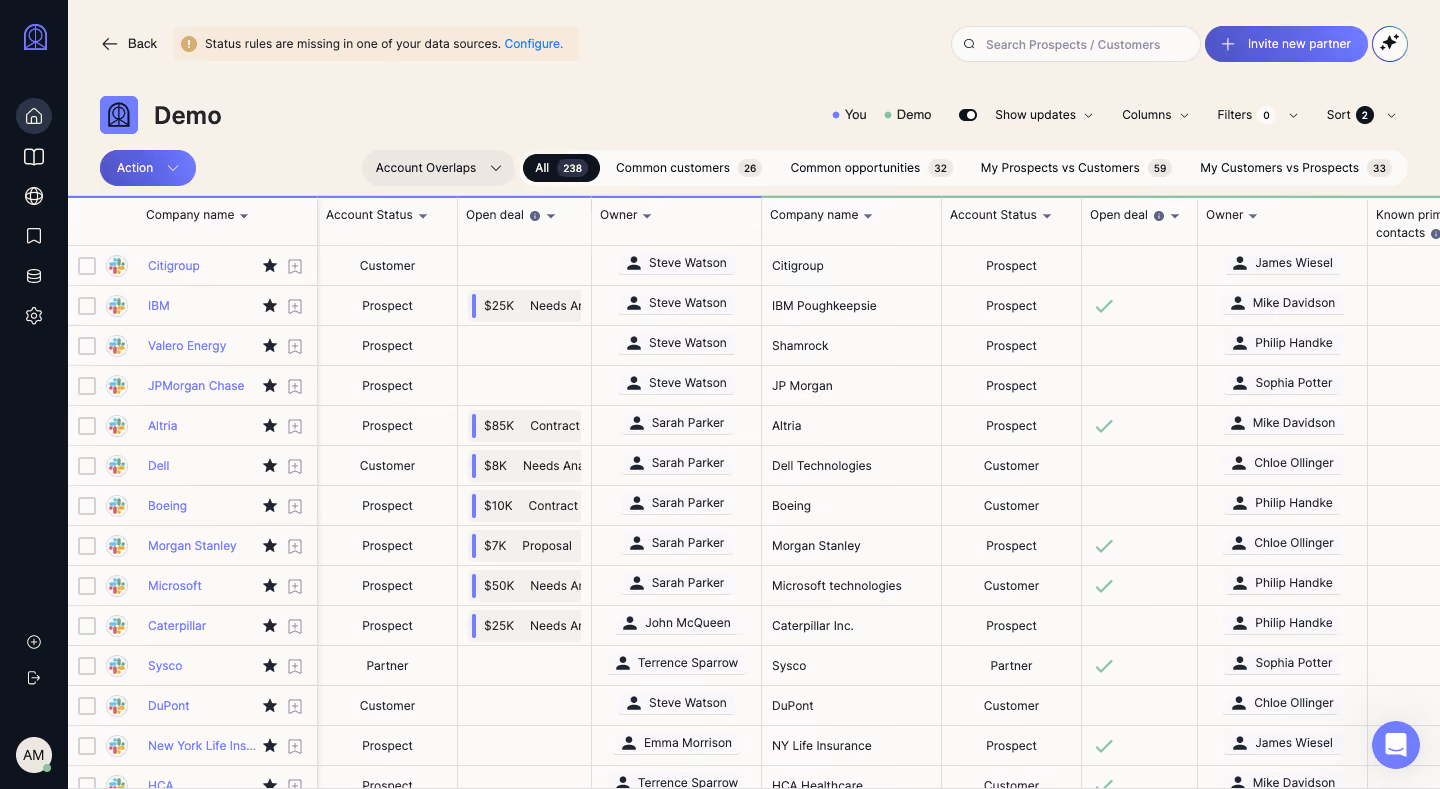Open the Home icon in the sidebar
Screen dimensions: 1440x789
(34, 116)
